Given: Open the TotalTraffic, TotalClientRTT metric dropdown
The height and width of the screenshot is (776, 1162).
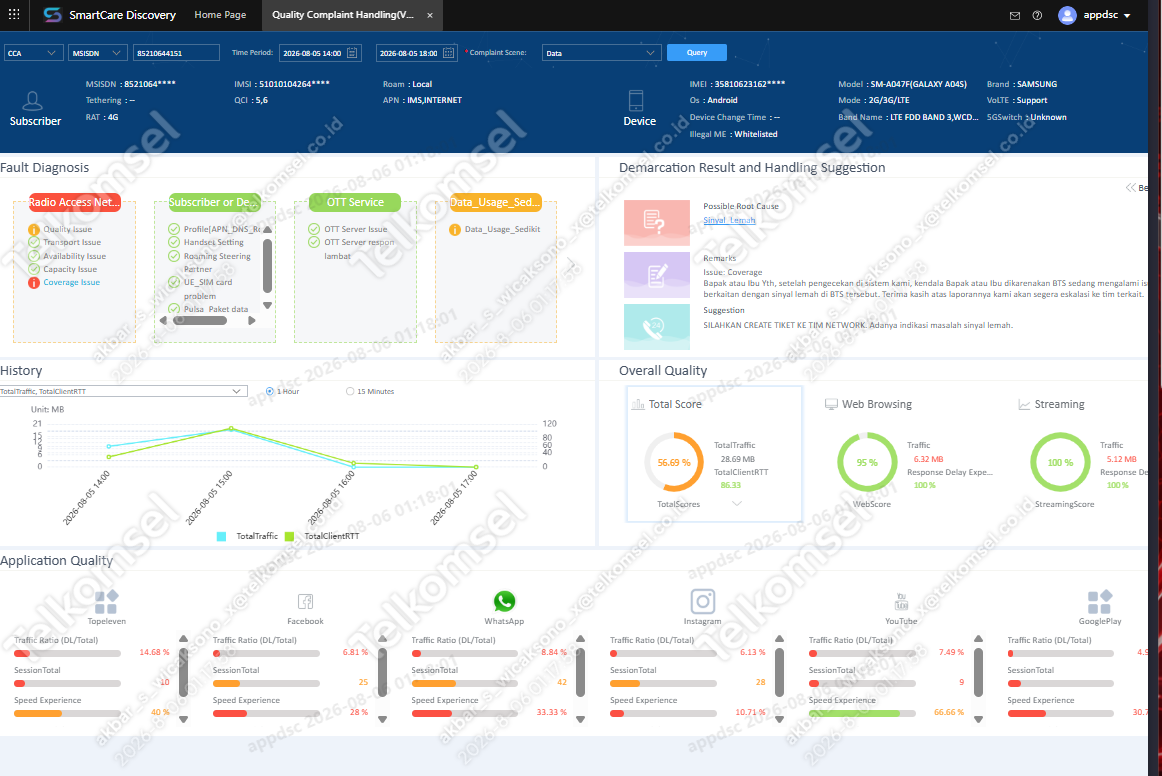Looking at the screenshot, I should click(123, 391).
